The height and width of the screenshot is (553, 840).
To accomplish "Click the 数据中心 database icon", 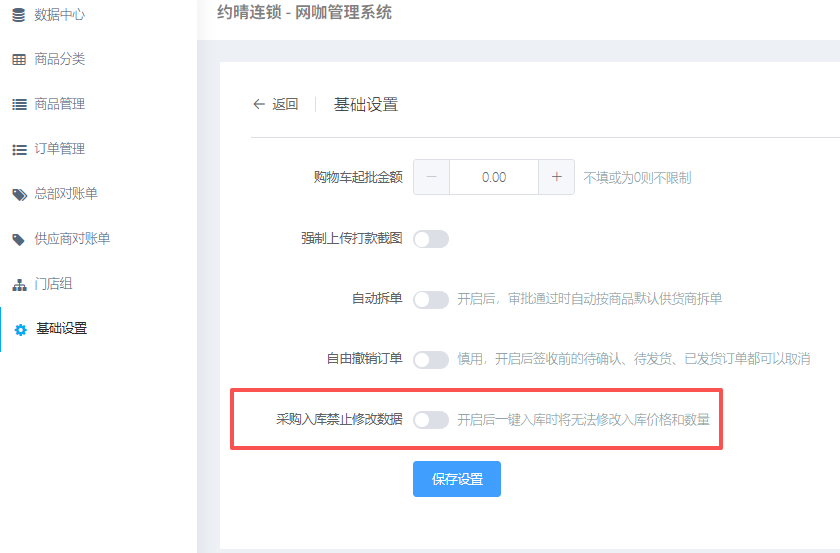I will [19, 15].
